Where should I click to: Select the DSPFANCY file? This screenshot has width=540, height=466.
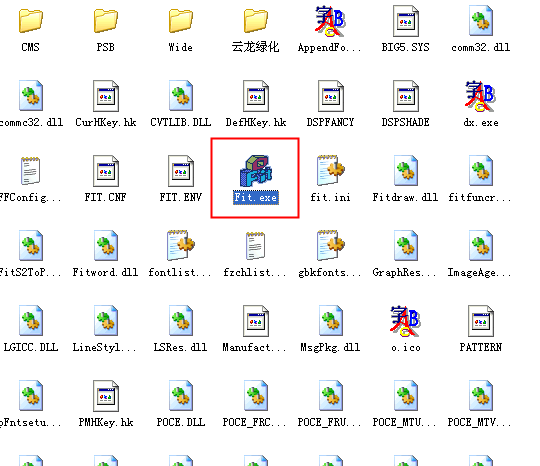click(331, 96)
